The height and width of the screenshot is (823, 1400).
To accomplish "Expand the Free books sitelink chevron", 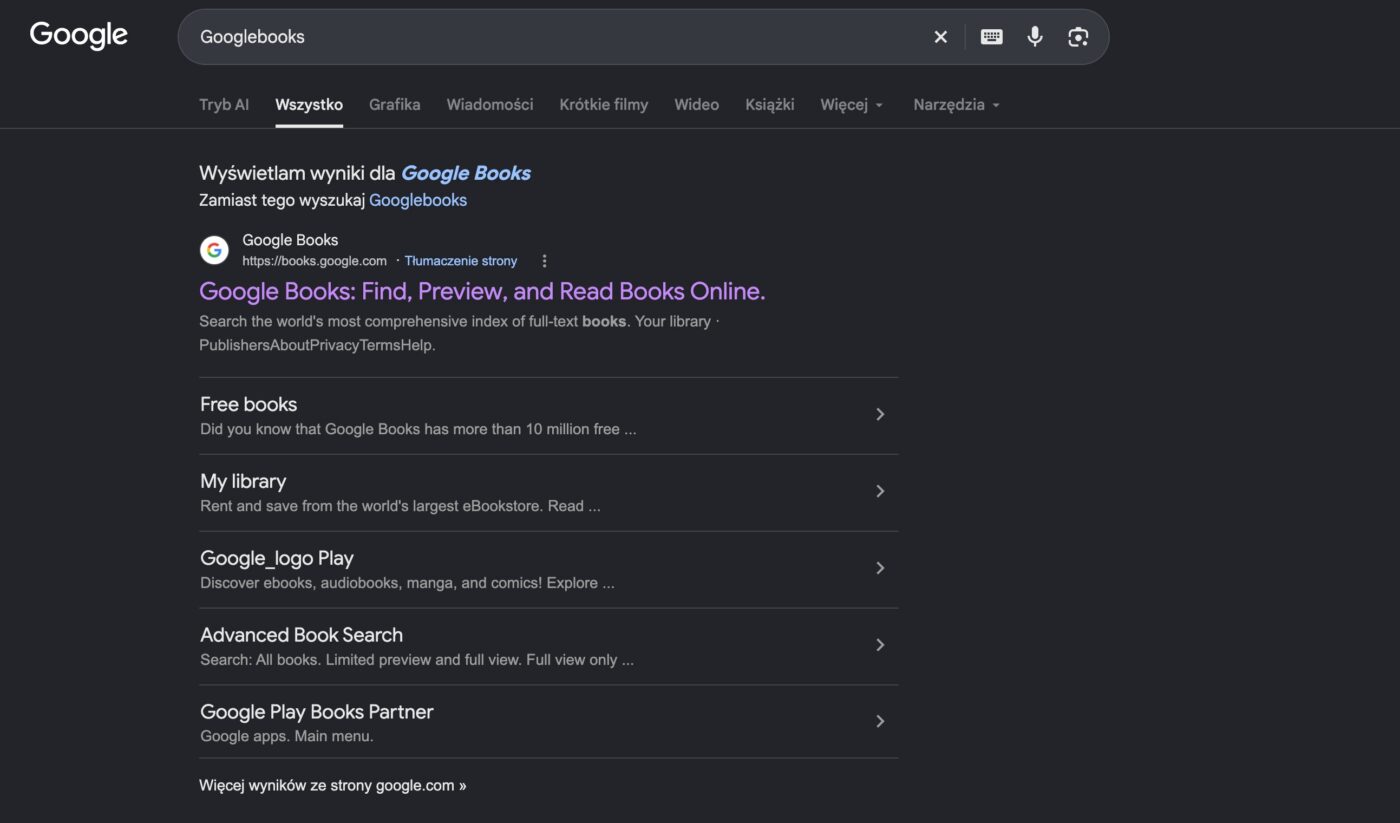I will tap(880, 414).
